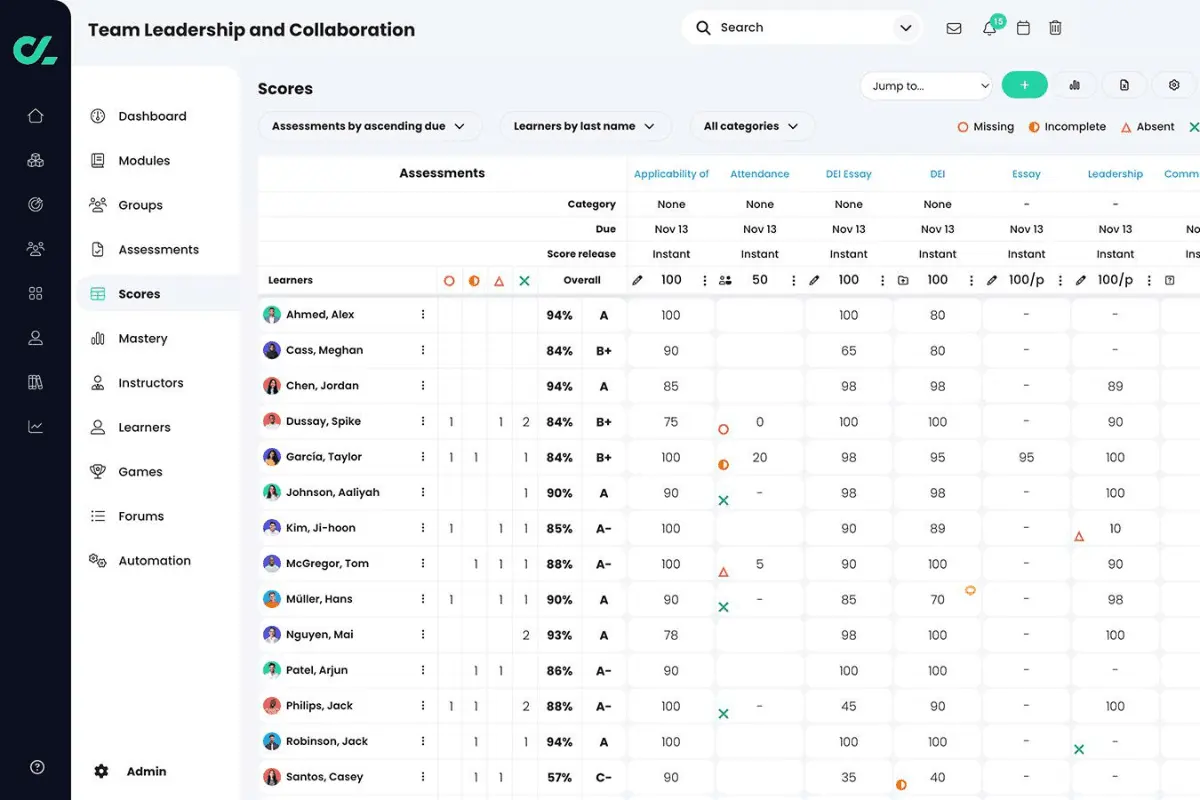Viewport: 1200px width, 800px height.
Task: Open Groups in the menu
Action: point(140,205)
